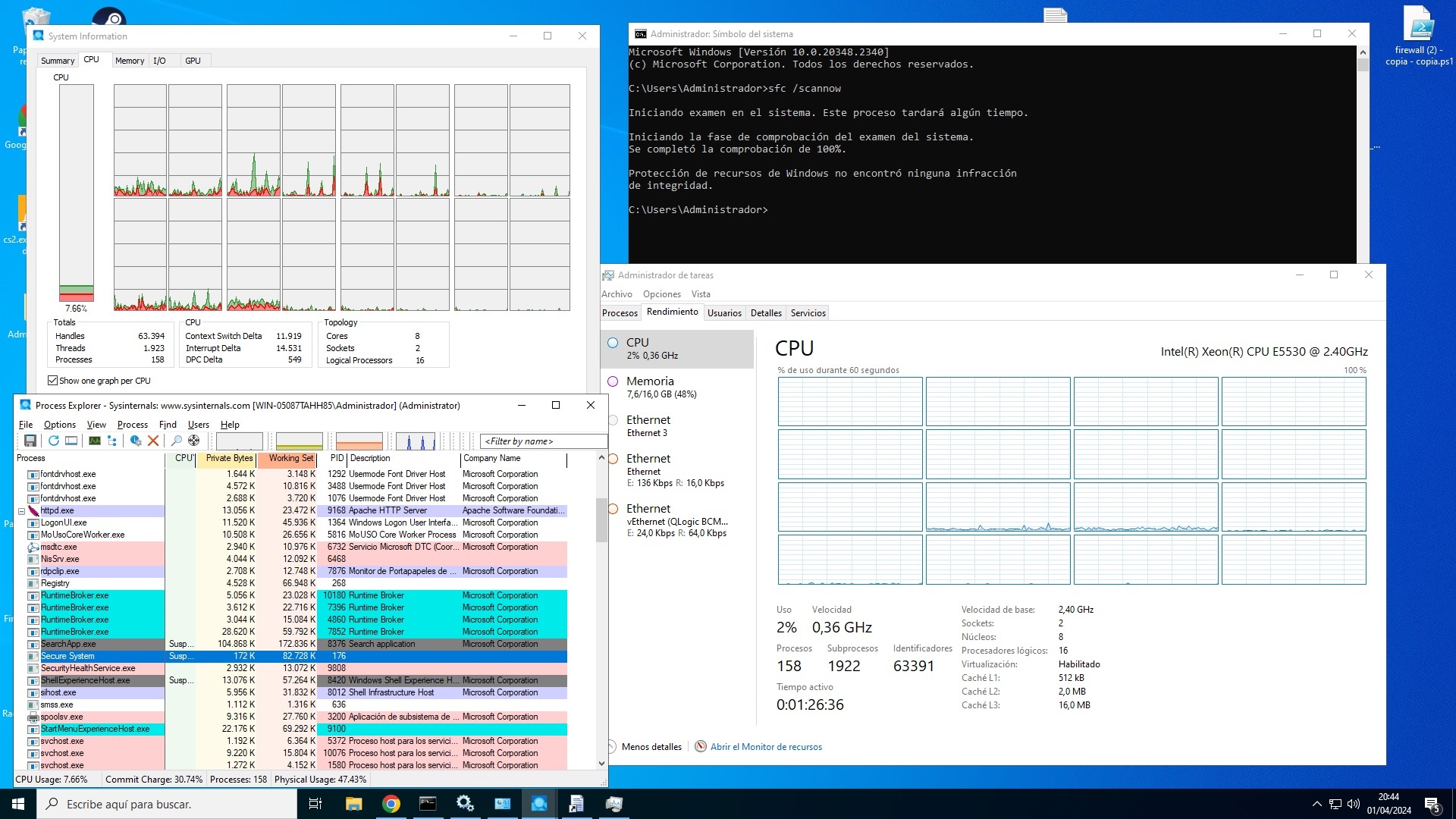Click the red X Kill Process icon
1456x819 pixels.
153,441
